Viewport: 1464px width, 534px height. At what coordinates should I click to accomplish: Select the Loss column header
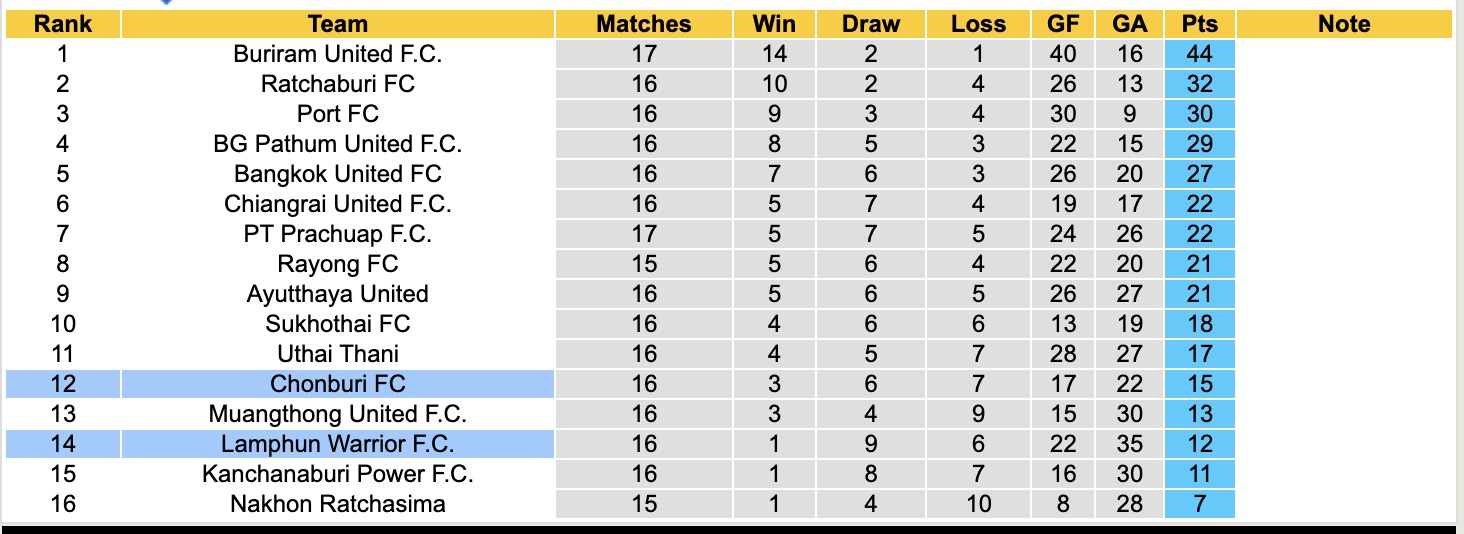[x=978, y=24]
